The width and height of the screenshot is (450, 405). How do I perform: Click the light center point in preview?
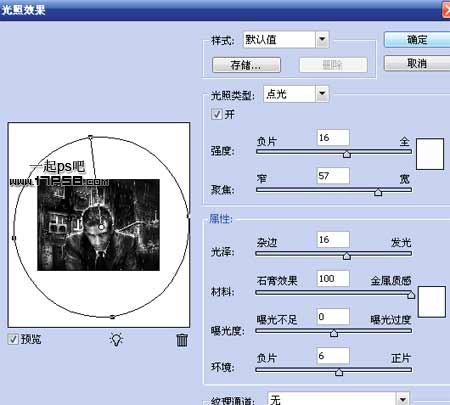pos(101,227)
